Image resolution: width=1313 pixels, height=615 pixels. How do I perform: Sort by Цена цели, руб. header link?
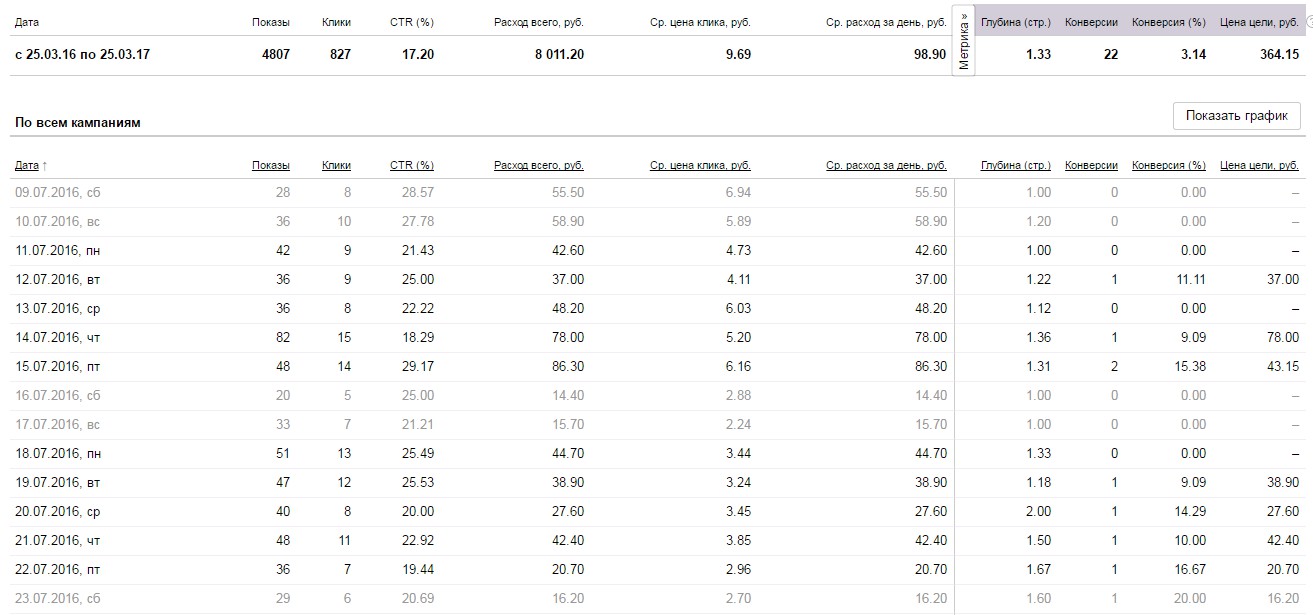(1259, 165)
